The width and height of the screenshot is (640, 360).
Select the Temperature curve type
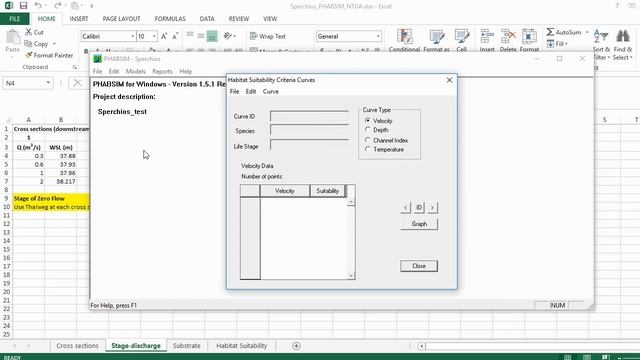368,149
